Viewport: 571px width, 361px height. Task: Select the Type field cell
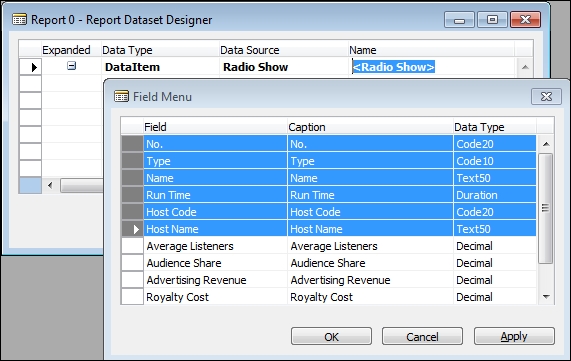pos(215,161)
